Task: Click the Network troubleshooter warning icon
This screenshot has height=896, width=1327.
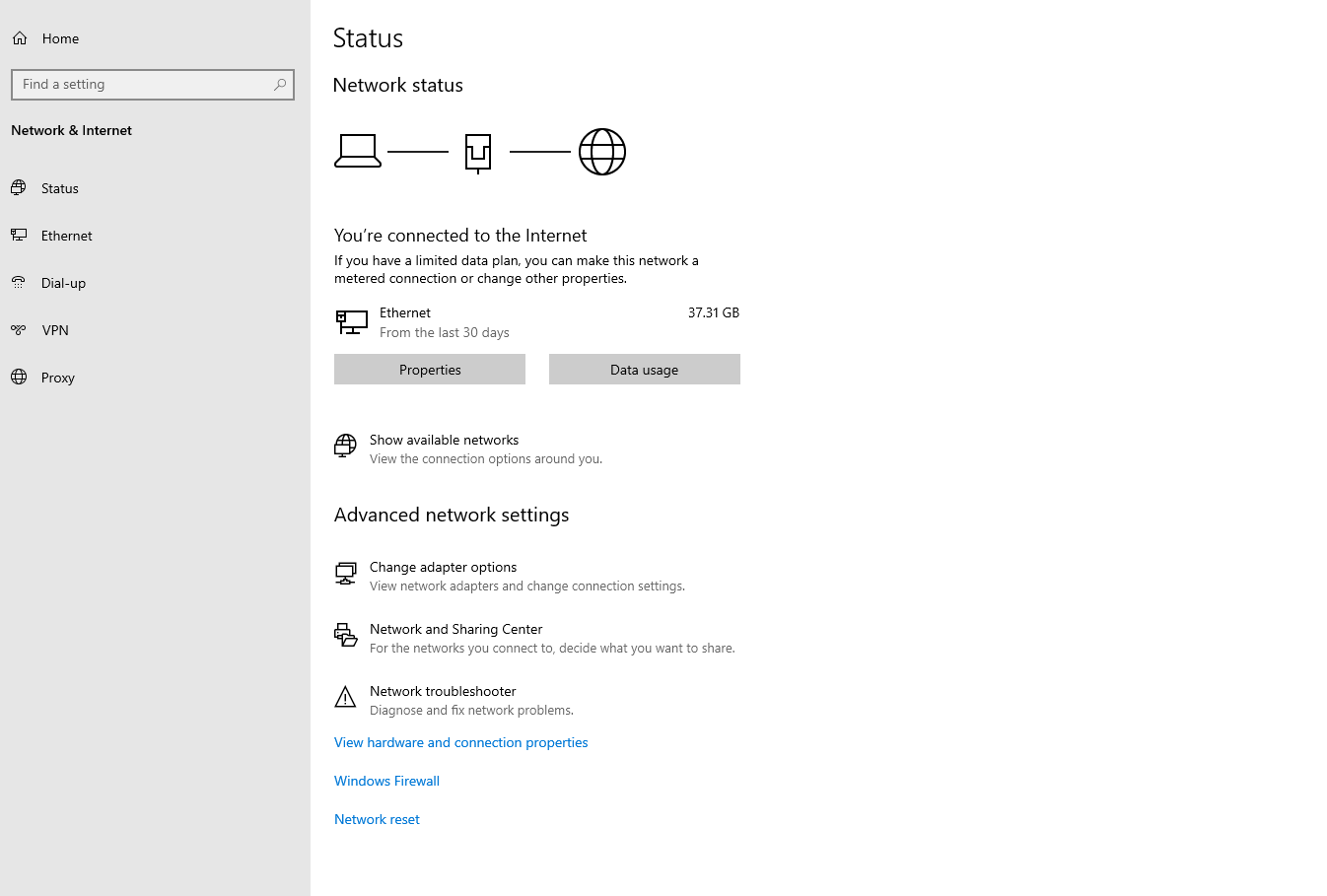Action: tap(345, 697)
